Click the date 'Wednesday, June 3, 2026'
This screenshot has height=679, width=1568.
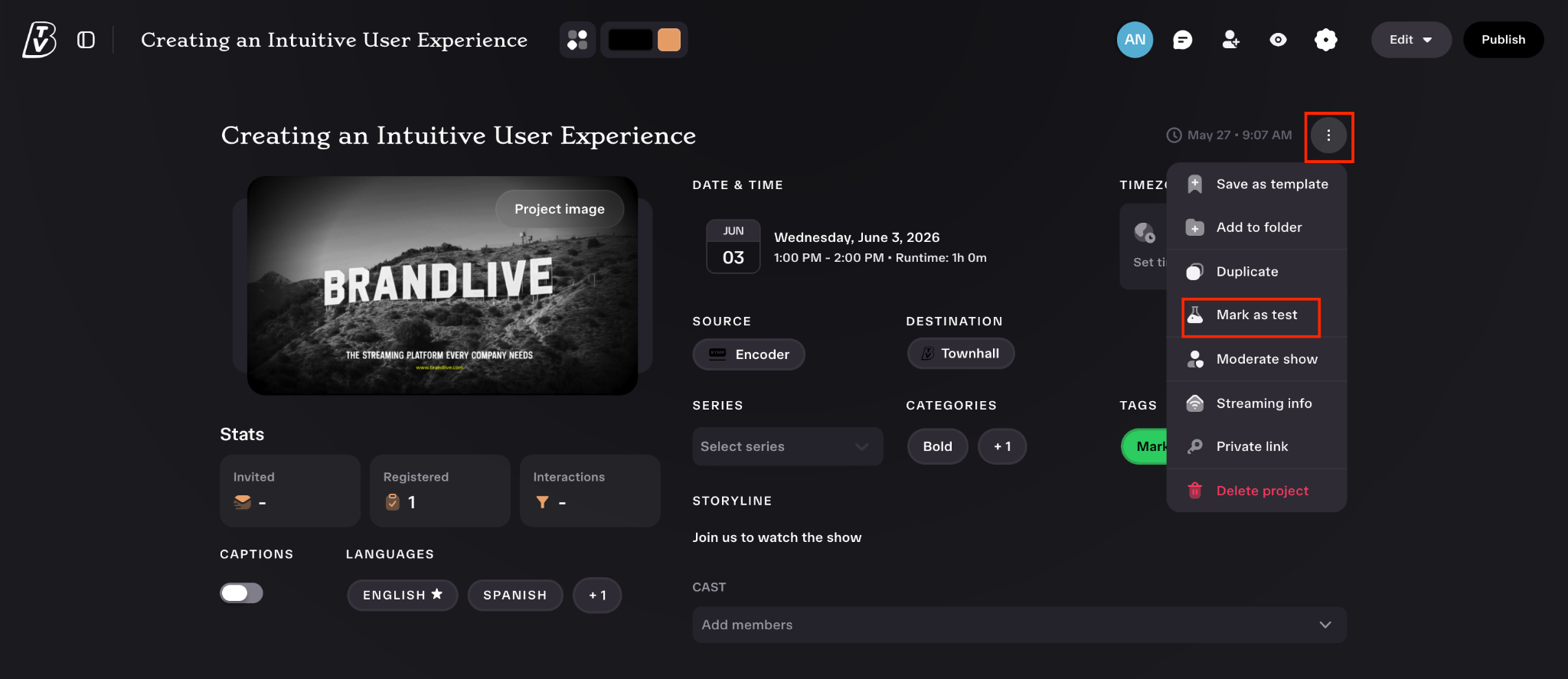coord(857,237)
